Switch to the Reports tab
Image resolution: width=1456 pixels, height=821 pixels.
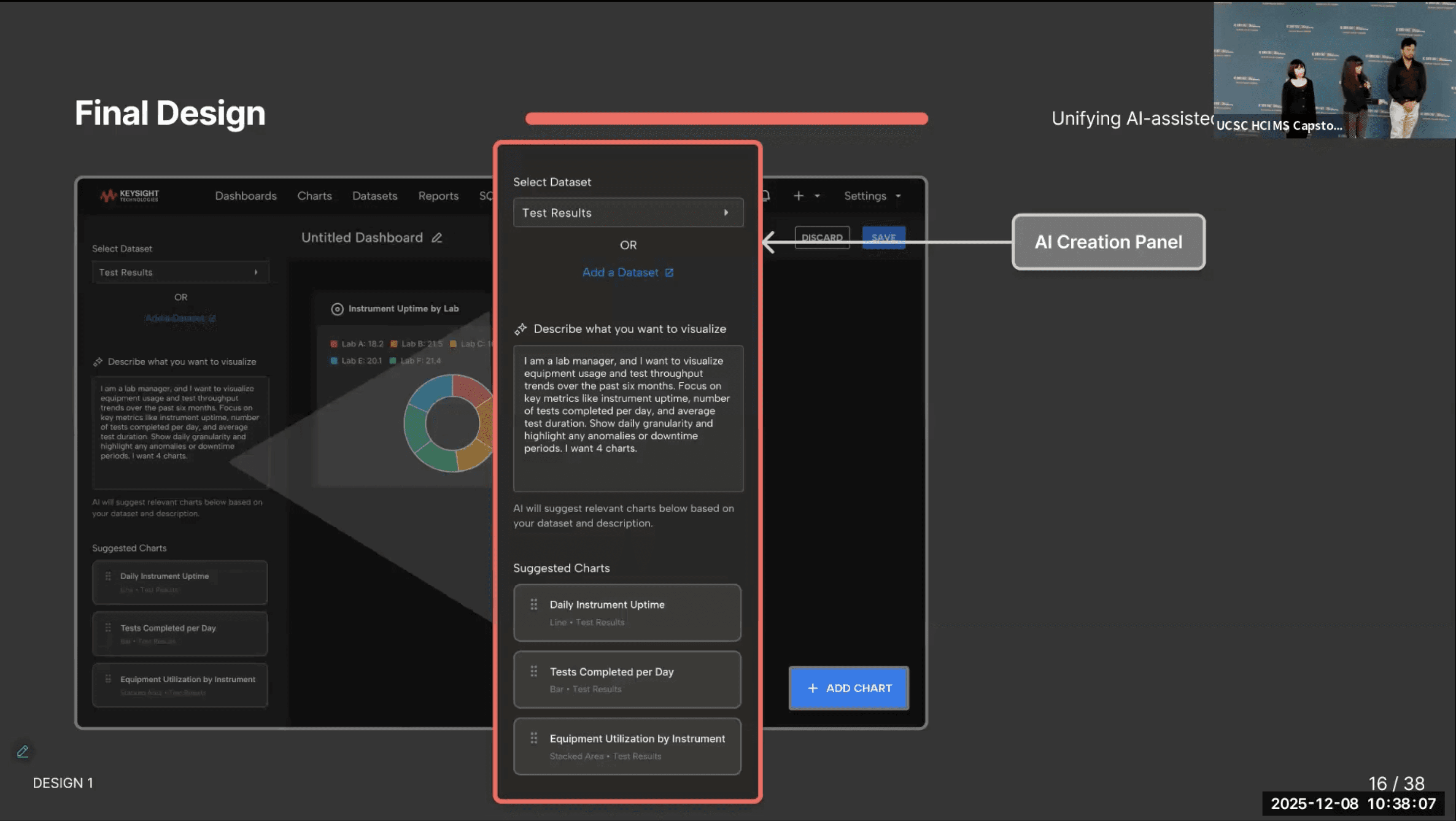click(438, 196)
